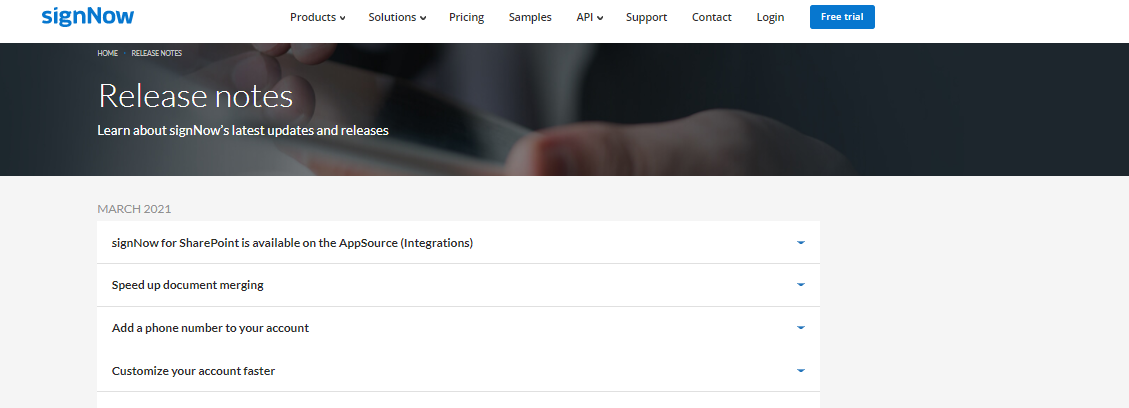
Task: Open the Solutions dropdown menu
Action: pos(397,17)
